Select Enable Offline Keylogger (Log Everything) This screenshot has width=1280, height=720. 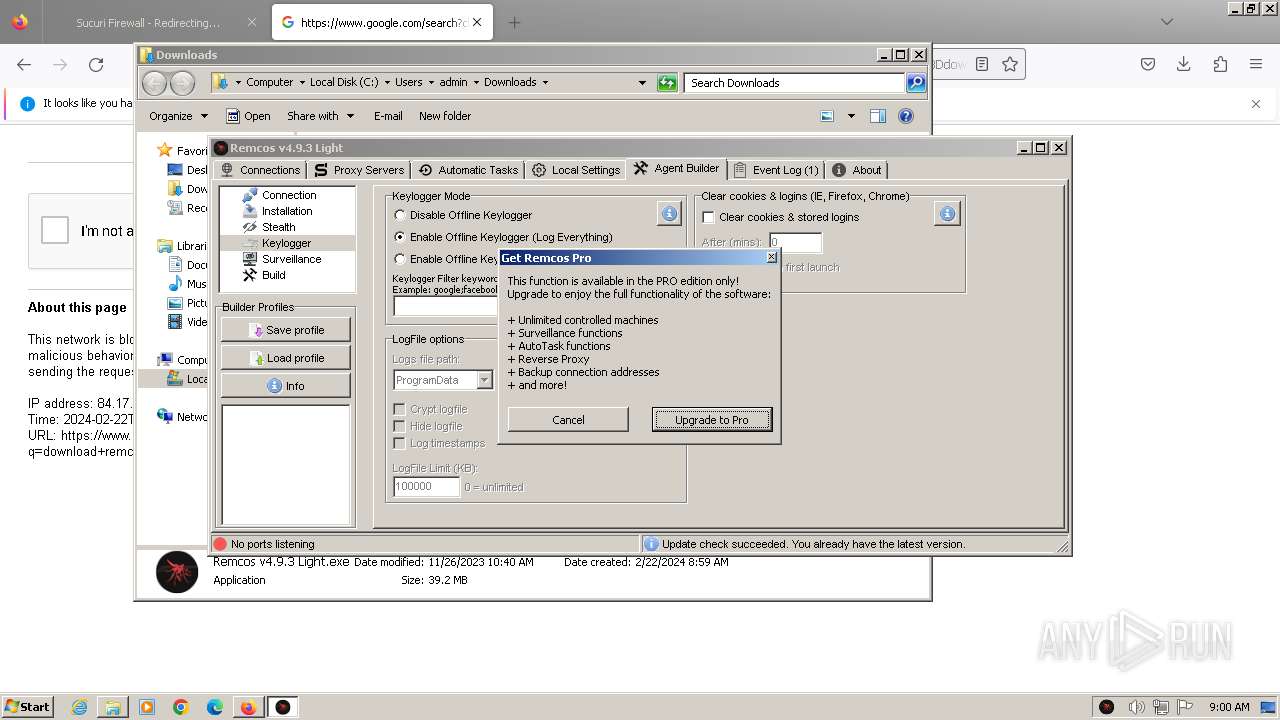point(400,237)
